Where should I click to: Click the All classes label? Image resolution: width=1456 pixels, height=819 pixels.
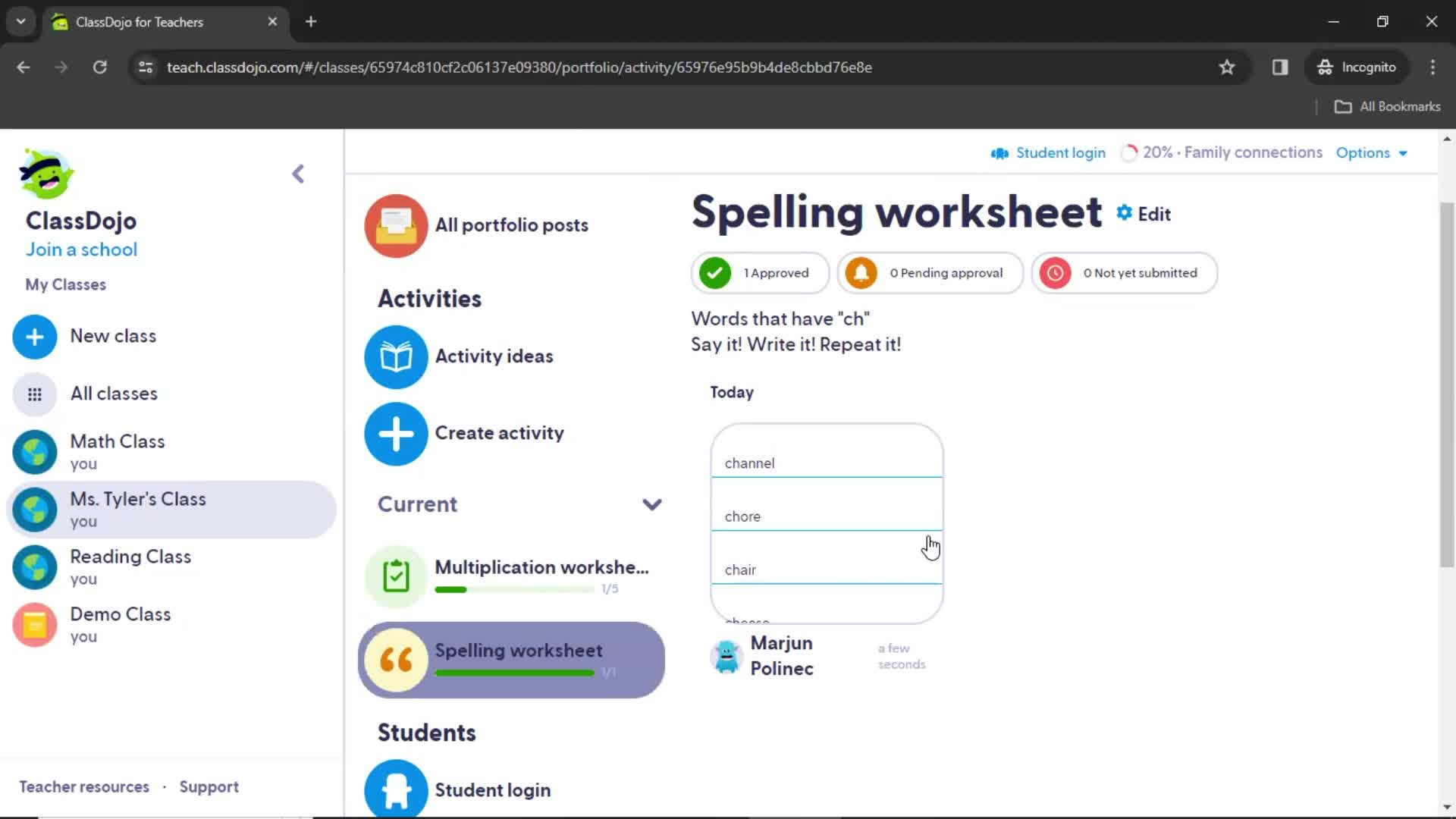click(x=114, y=394)
